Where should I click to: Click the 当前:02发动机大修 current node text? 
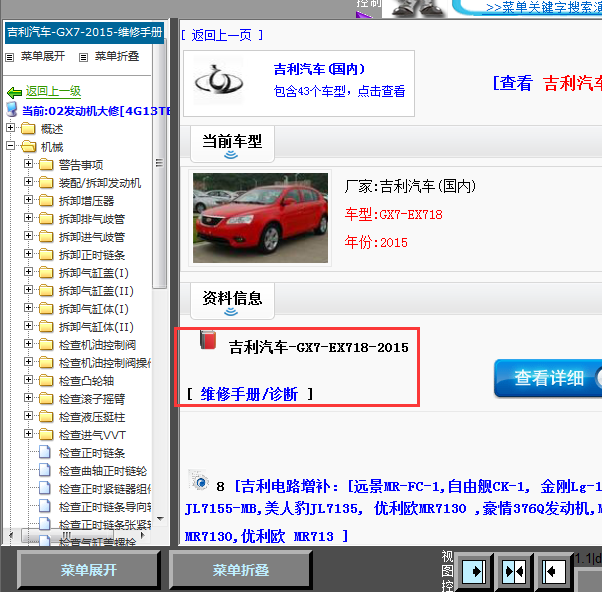96,111
